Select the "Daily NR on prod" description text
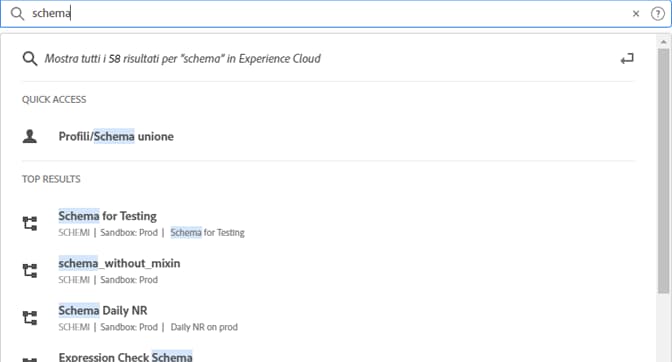This screenshot has height=362, width=672. point(204,327)
